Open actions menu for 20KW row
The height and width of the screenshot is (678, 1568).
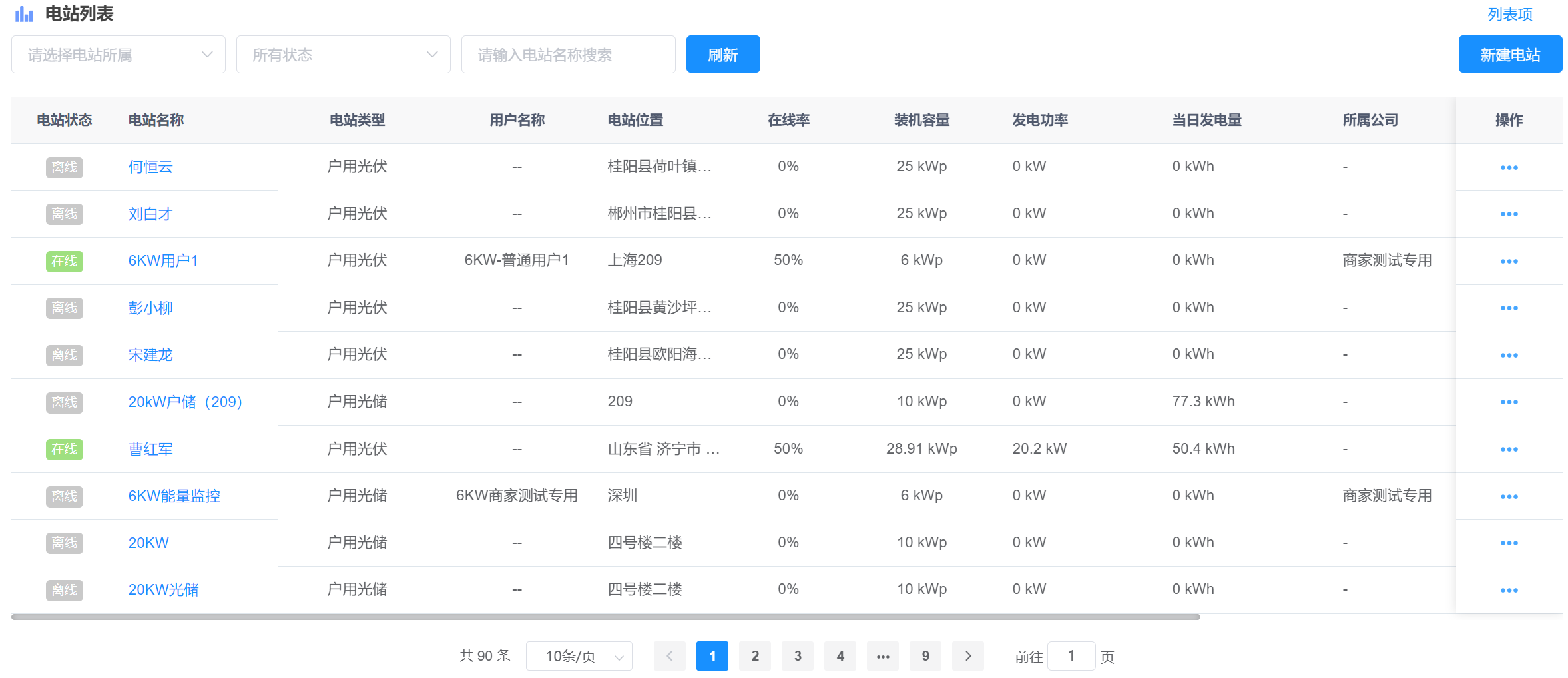[x=1509, y=543]
